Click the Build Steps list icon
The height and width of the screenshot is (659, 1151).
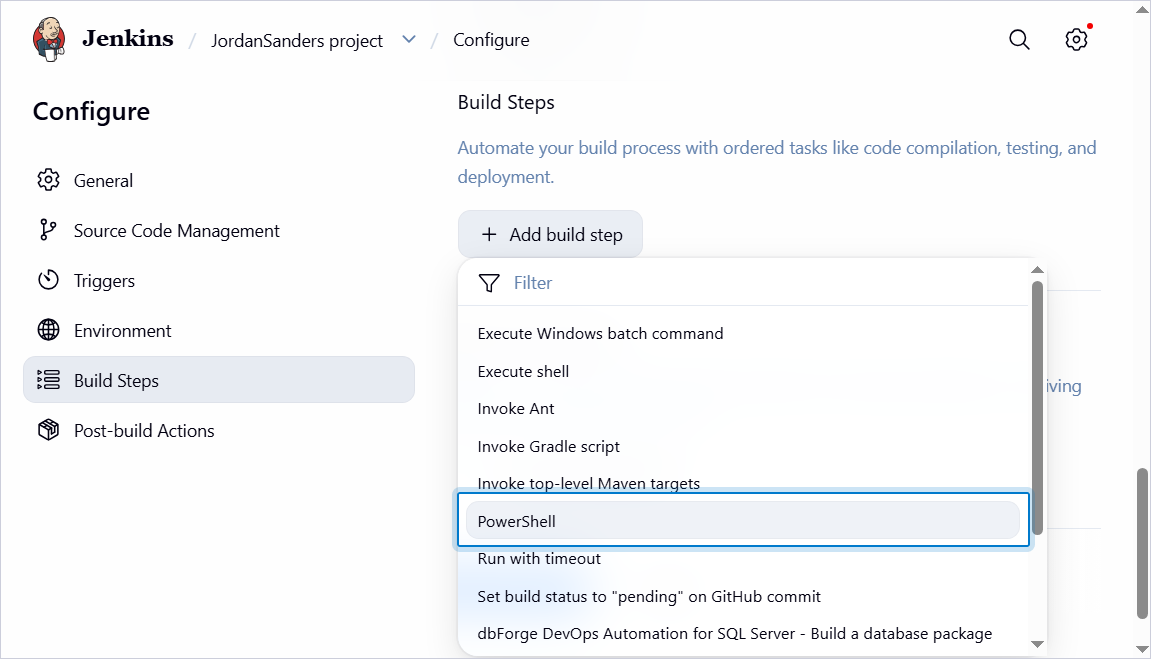48,379
